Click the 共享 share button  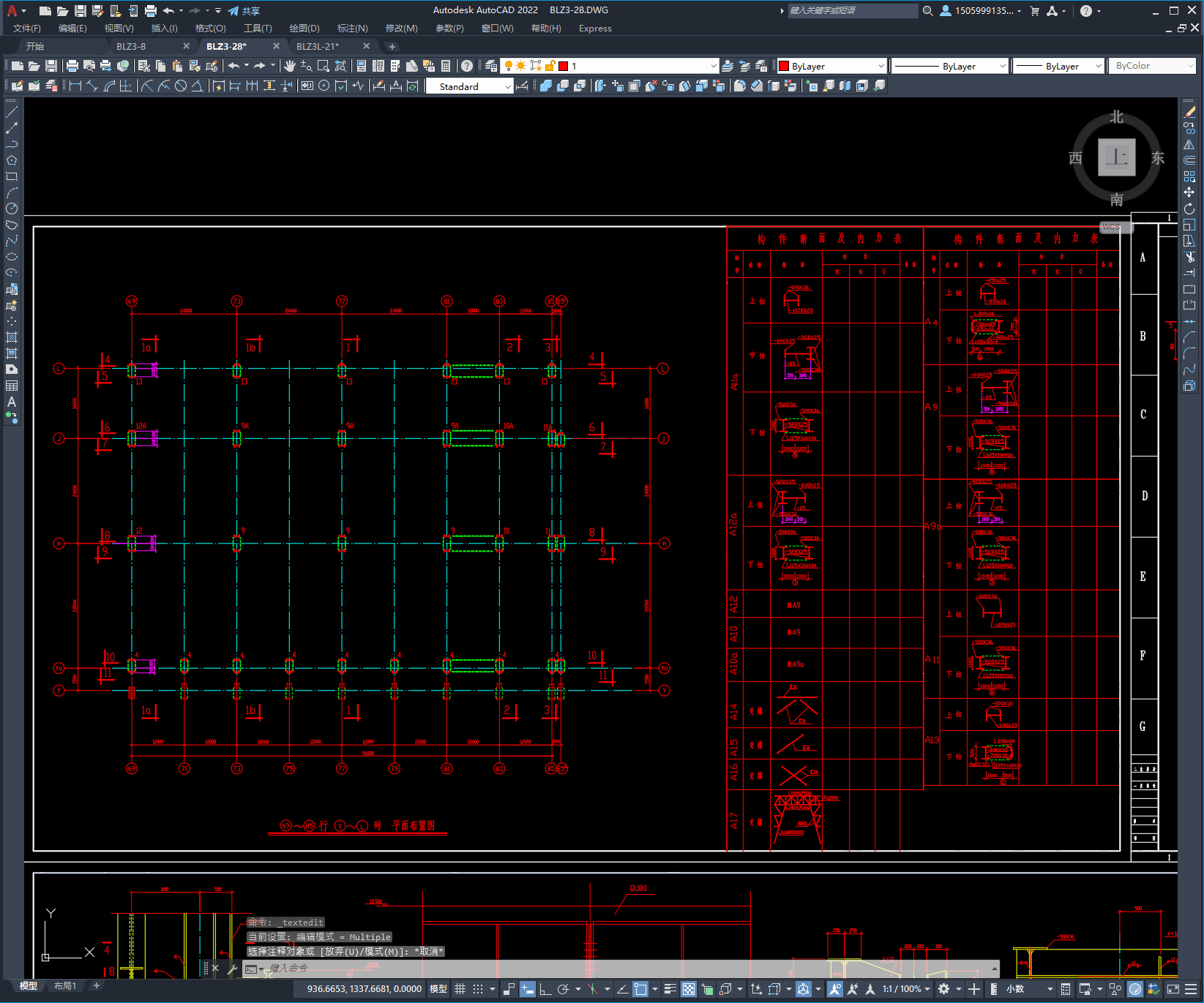point(244,11)
